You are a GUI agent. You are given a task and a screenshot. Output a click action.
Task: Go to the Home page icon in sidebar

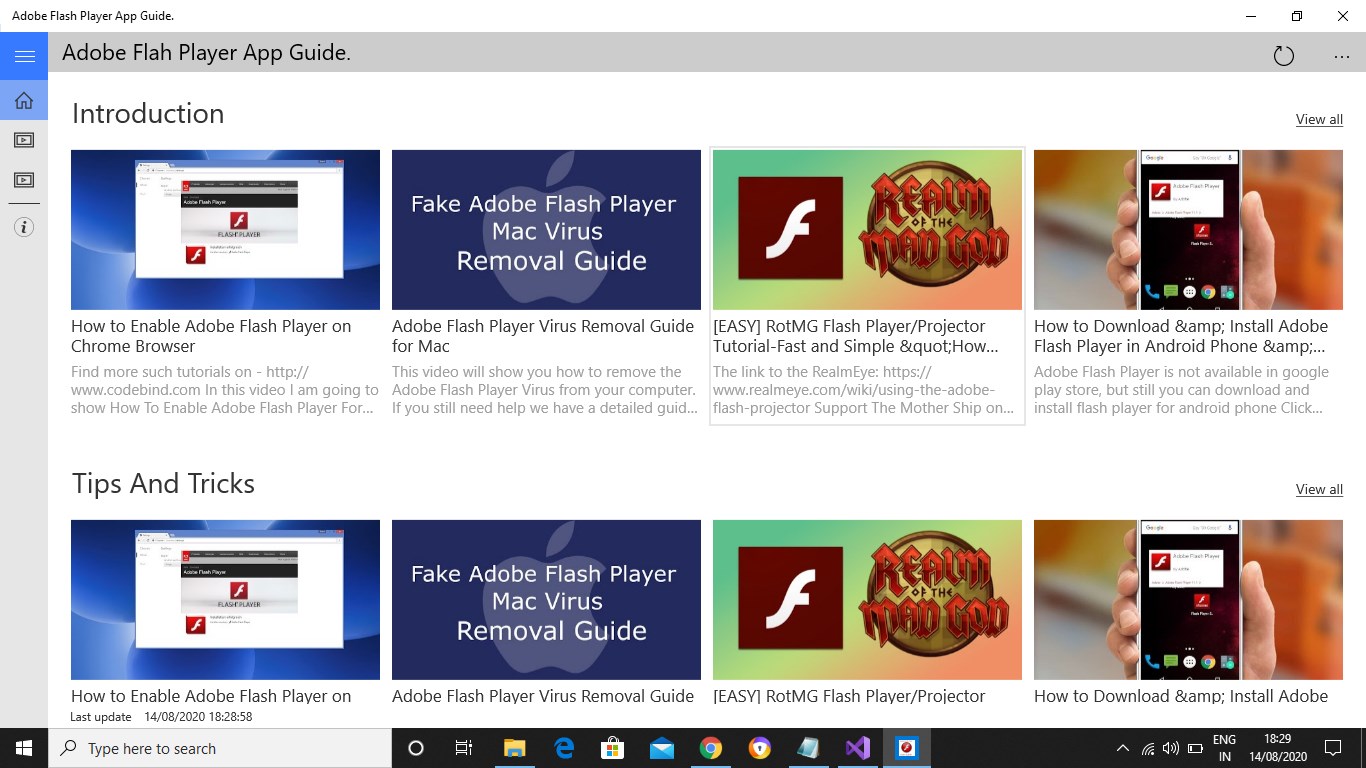(24, 100)
